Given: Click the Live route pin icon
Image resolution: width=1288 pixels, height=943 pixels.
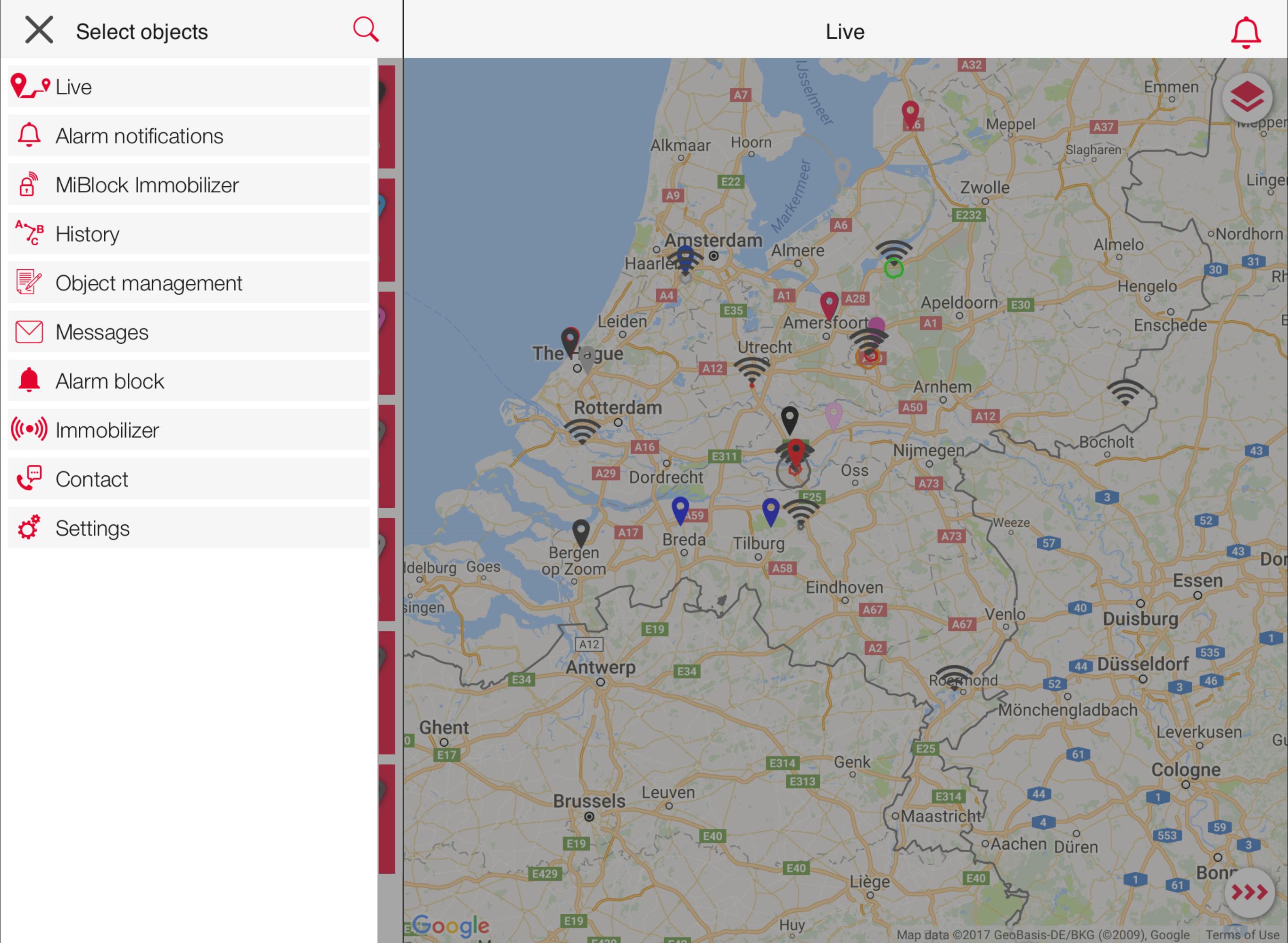Looking at the screenshot, I should click(30, 86).
